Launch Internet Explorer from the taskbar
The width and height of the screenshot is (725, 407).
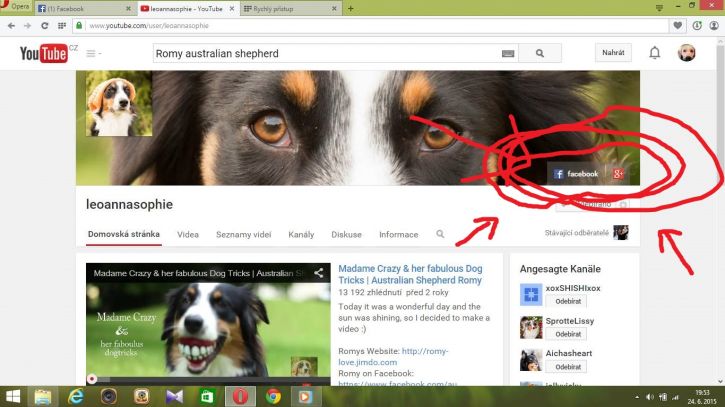76,396
